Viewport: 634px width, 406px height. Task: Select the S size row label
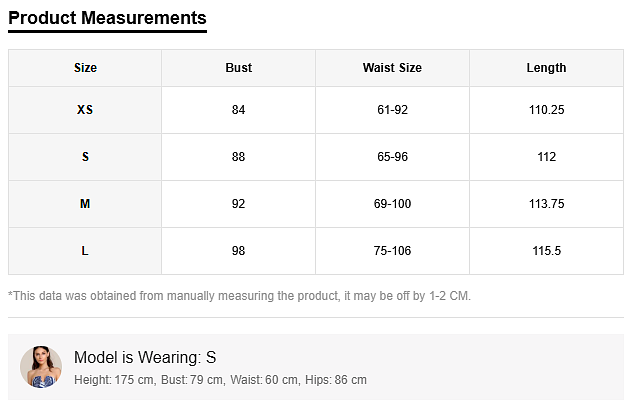click(85, 157)
